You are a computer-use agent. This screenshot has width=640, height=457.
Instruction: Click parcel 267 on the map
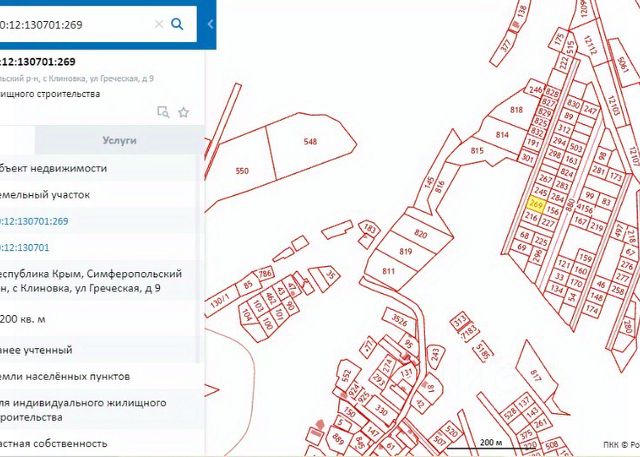545,178
